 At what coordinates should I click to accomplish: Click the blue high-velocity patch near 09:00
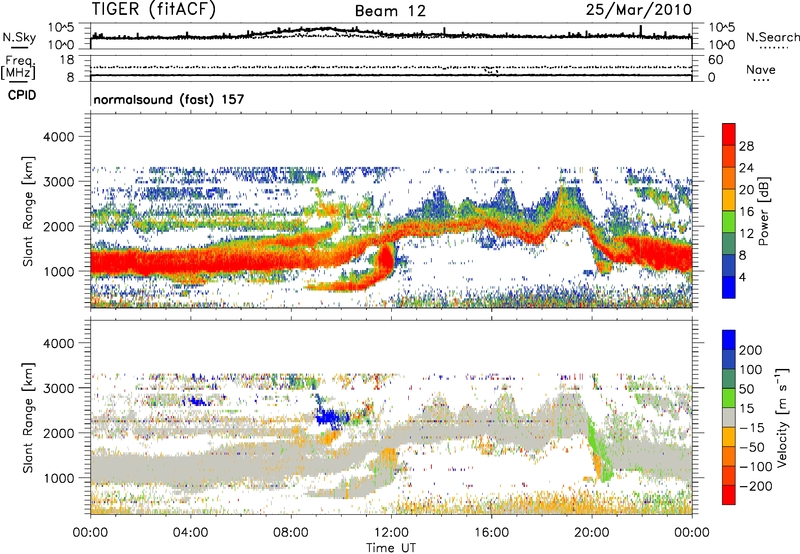(331, 417)
